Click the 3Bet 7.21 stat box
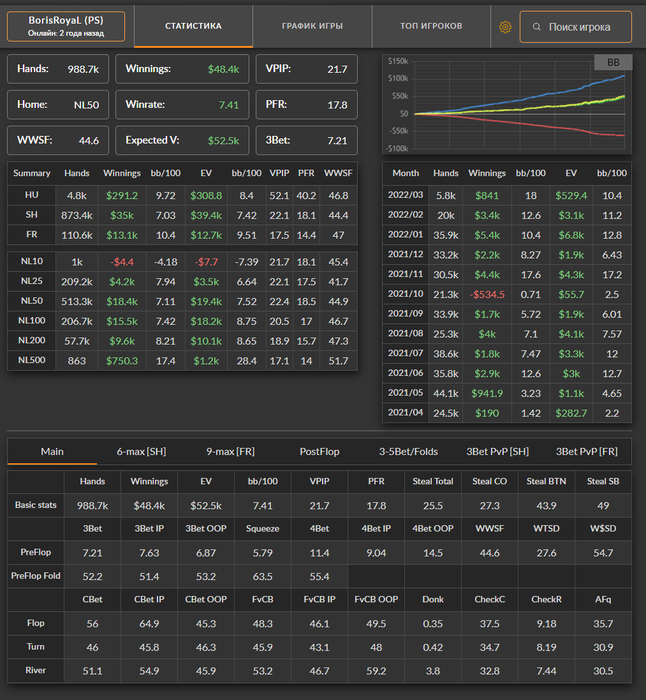The width and height of the screenshot is (646, 700). click(x=307, y=141)
